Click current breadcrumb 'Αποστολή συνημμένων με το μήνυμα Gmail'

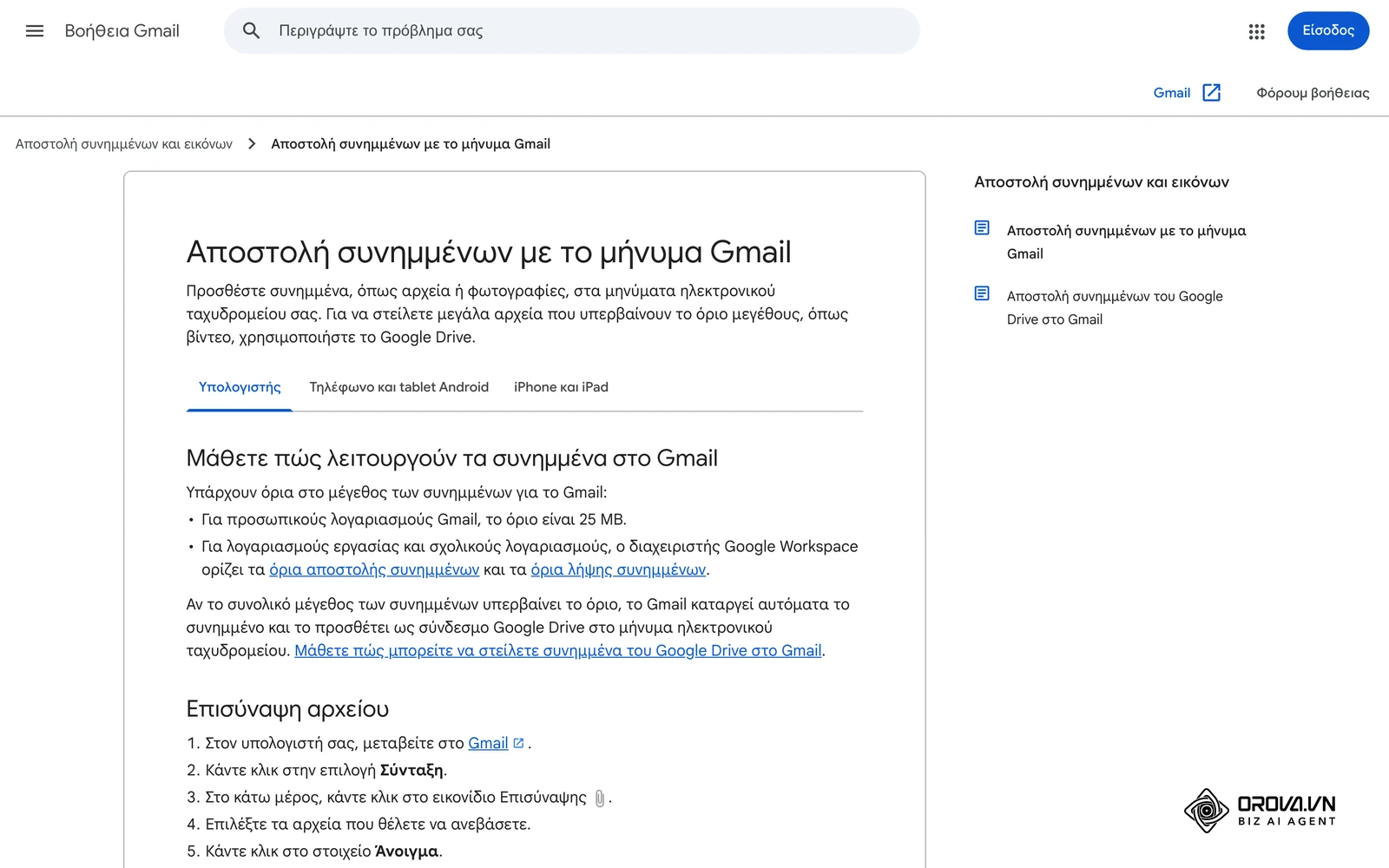click(411, 144)
